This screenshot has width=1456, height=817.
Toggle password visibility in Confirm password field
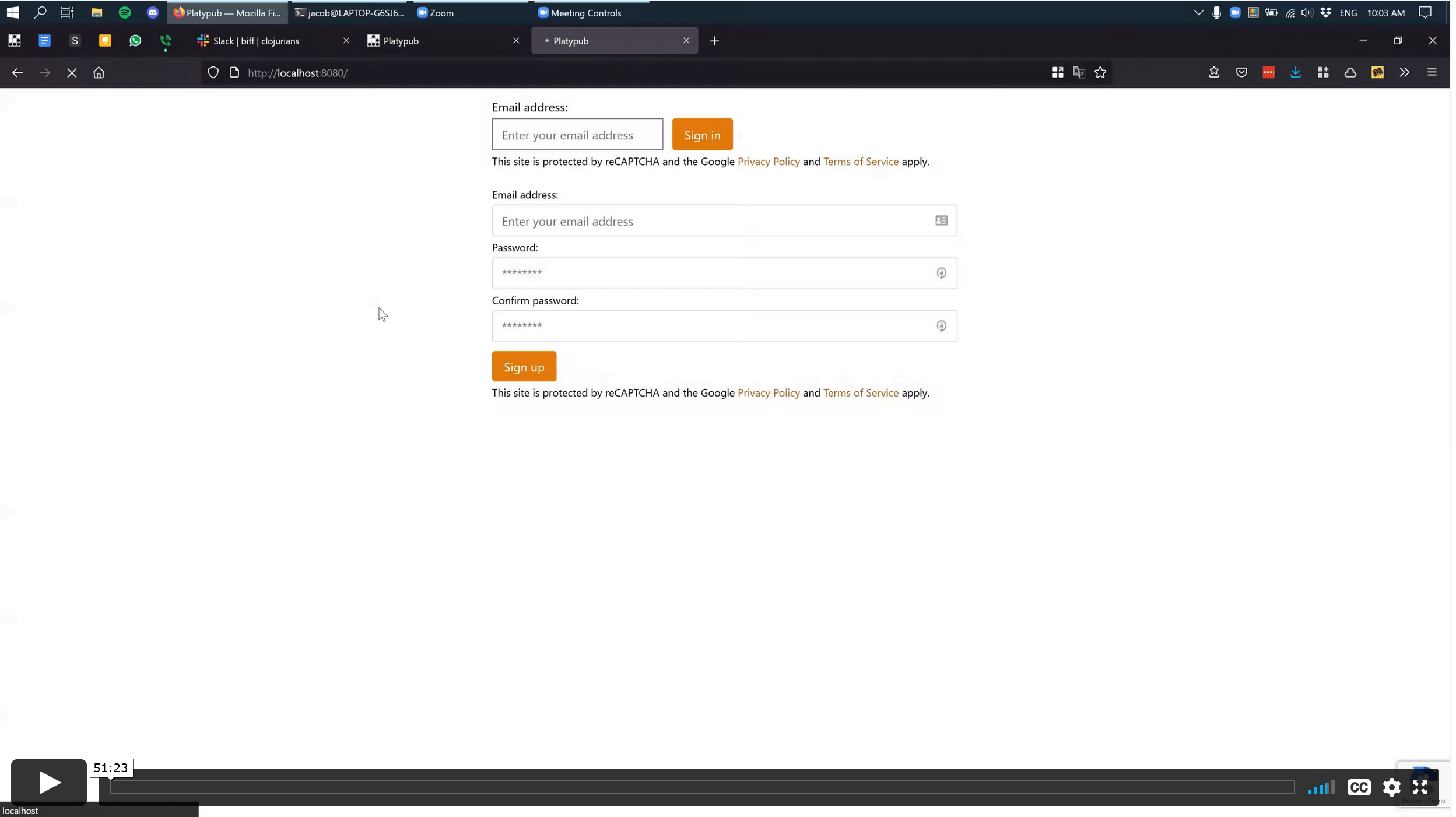coord(941,325)
